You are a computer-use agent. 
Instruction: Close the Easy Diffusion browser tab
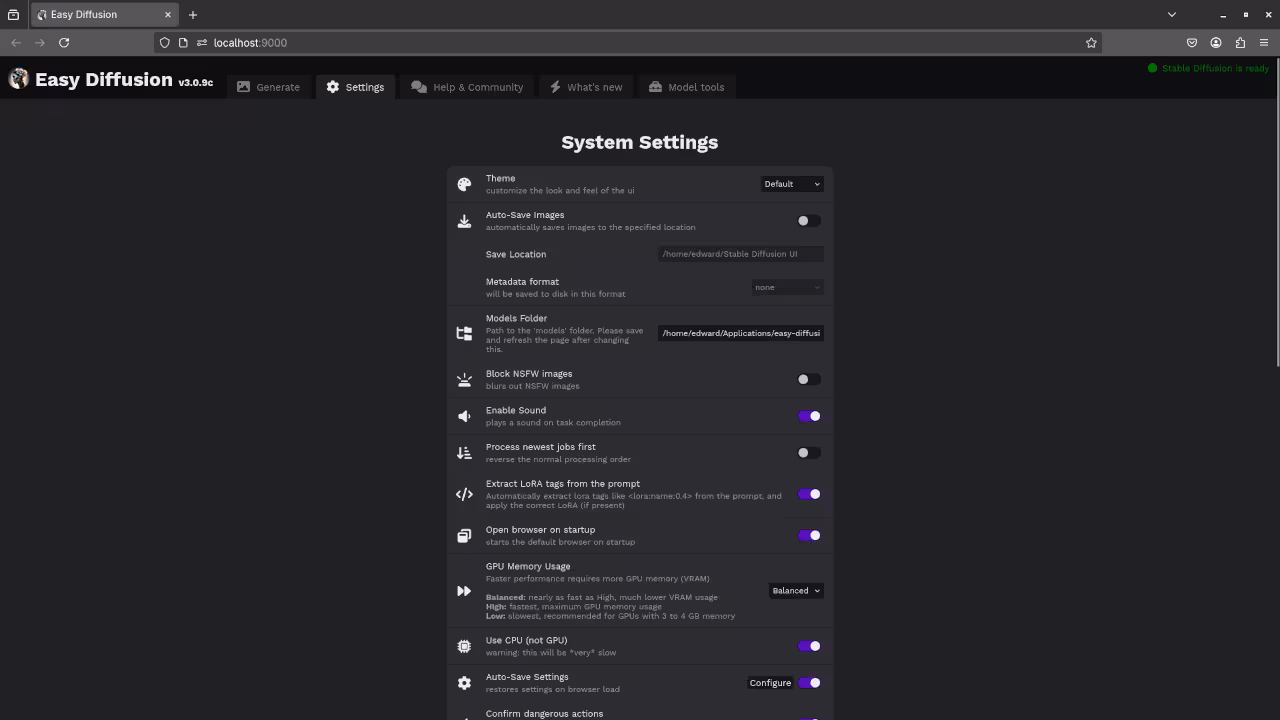[168, 14]
